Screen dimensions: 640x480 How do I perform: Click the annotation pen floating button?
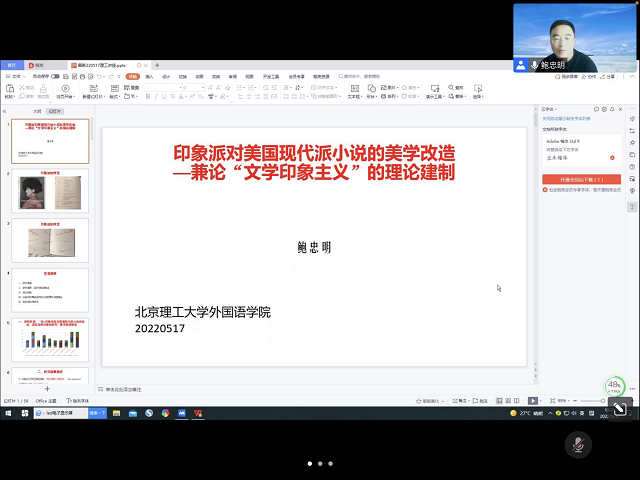620,408
